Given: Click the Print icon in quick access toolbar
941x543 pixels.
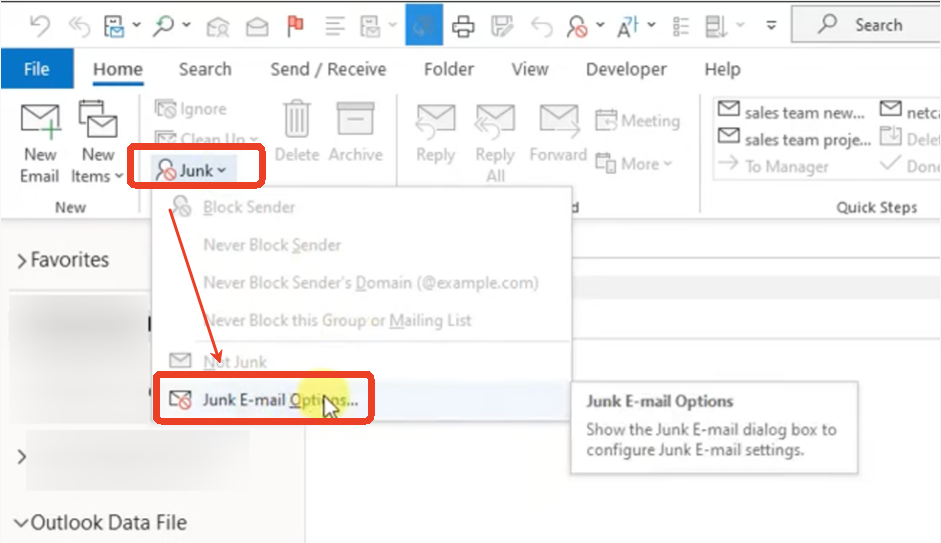Looking at the screenshot, I should point(463,26).
